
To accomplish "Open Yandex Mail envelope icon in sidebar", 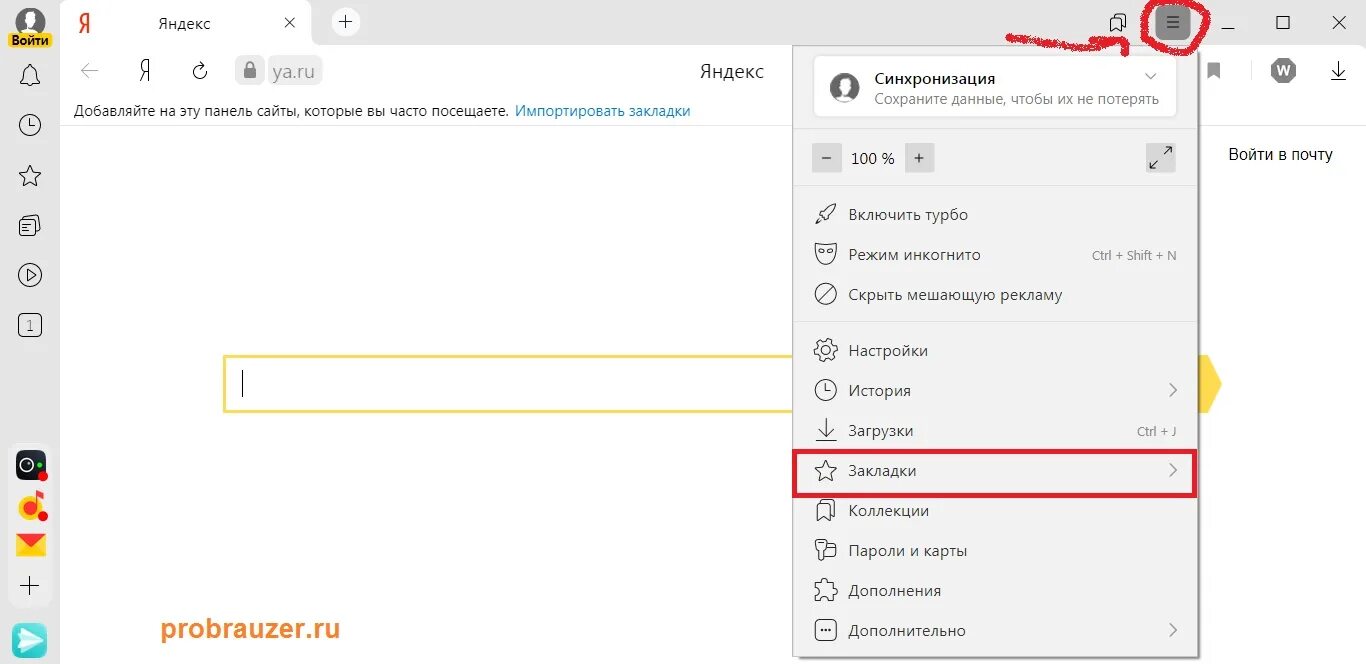I will [x=31, y=545].
